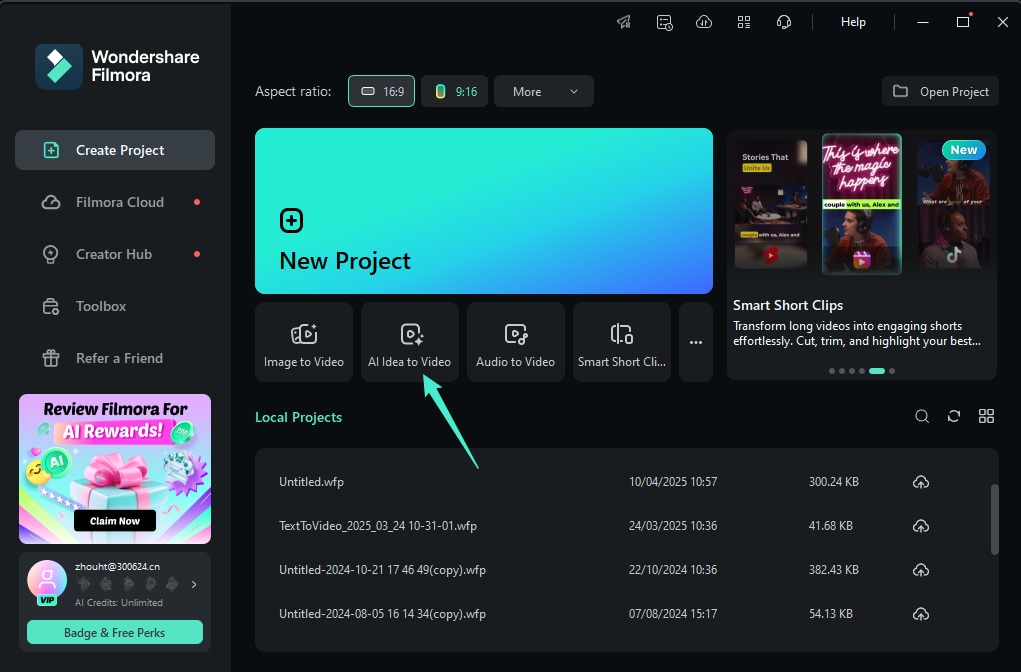Show more tools via ellipsis button
The width and height of the screenshot is (1021, 672).
[x=696, y=342]
